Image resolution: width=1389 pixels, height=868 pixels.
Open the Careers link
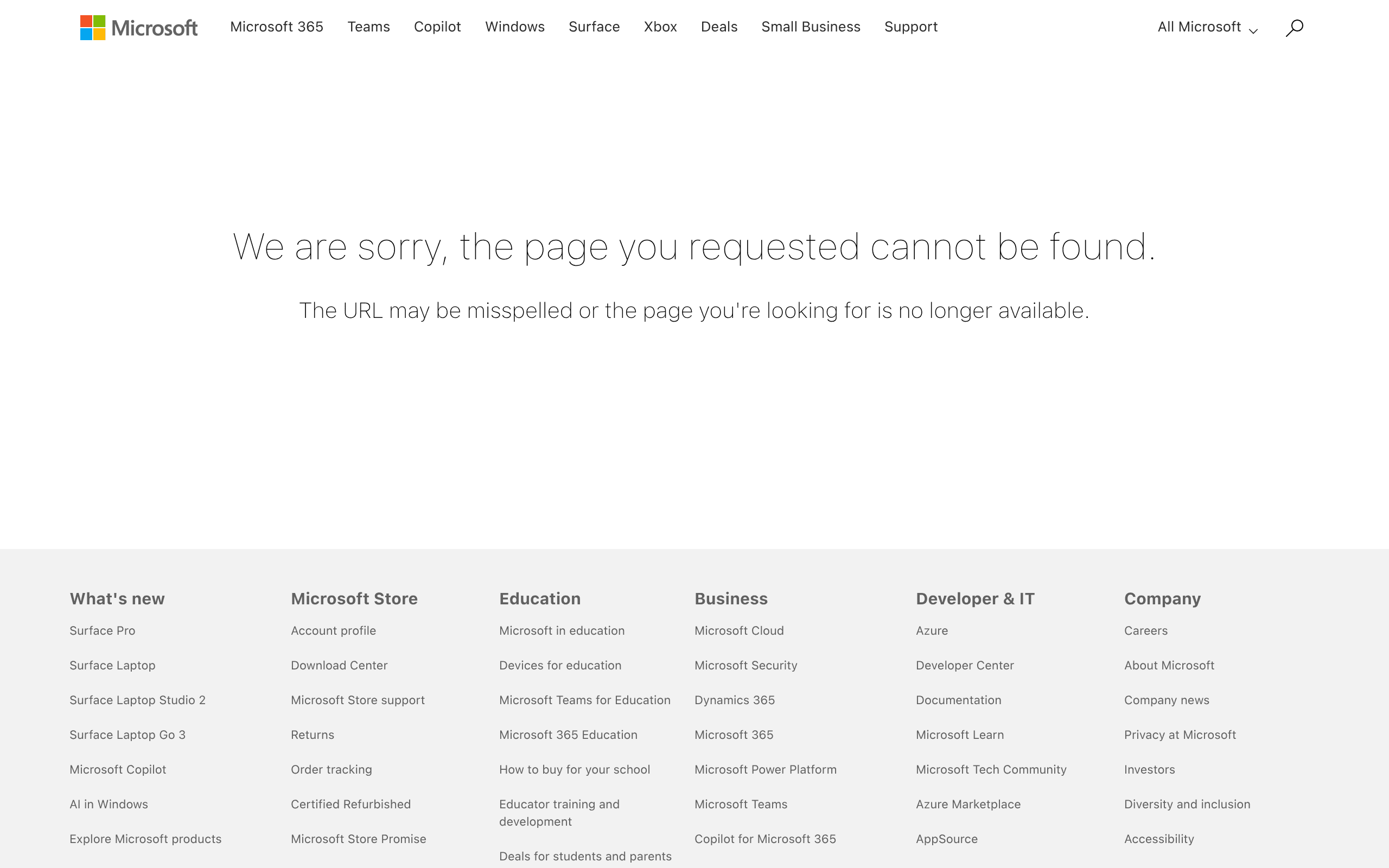coord(1145,630)
